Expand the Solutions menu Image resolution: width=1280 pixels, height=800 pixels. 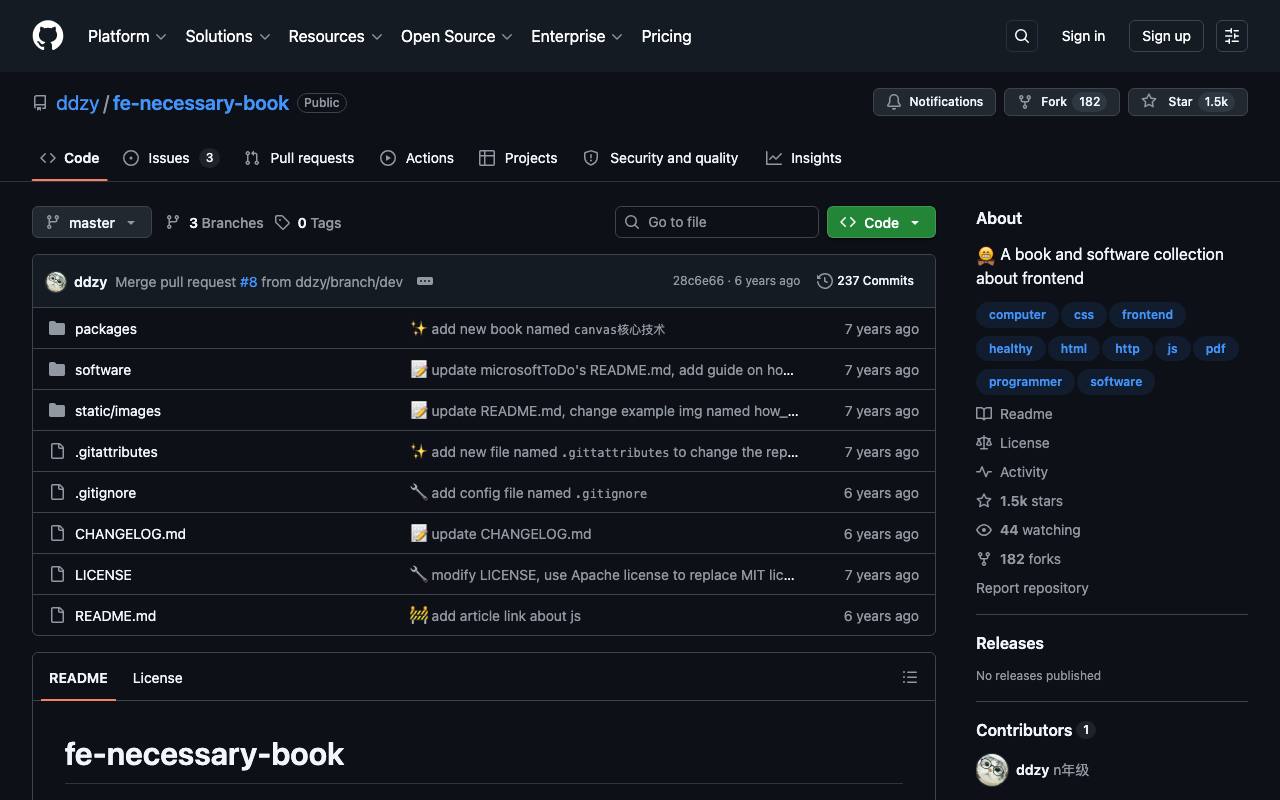[228, 36]
